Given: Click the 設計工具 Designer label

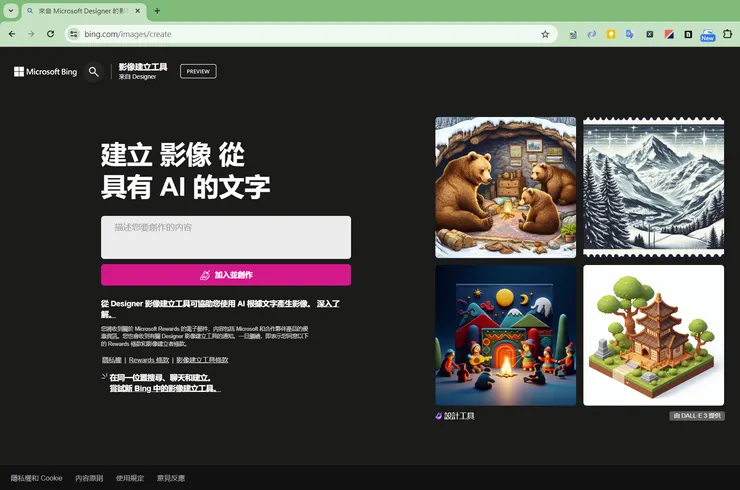Looking at the screenshot, I should (455, 416).
